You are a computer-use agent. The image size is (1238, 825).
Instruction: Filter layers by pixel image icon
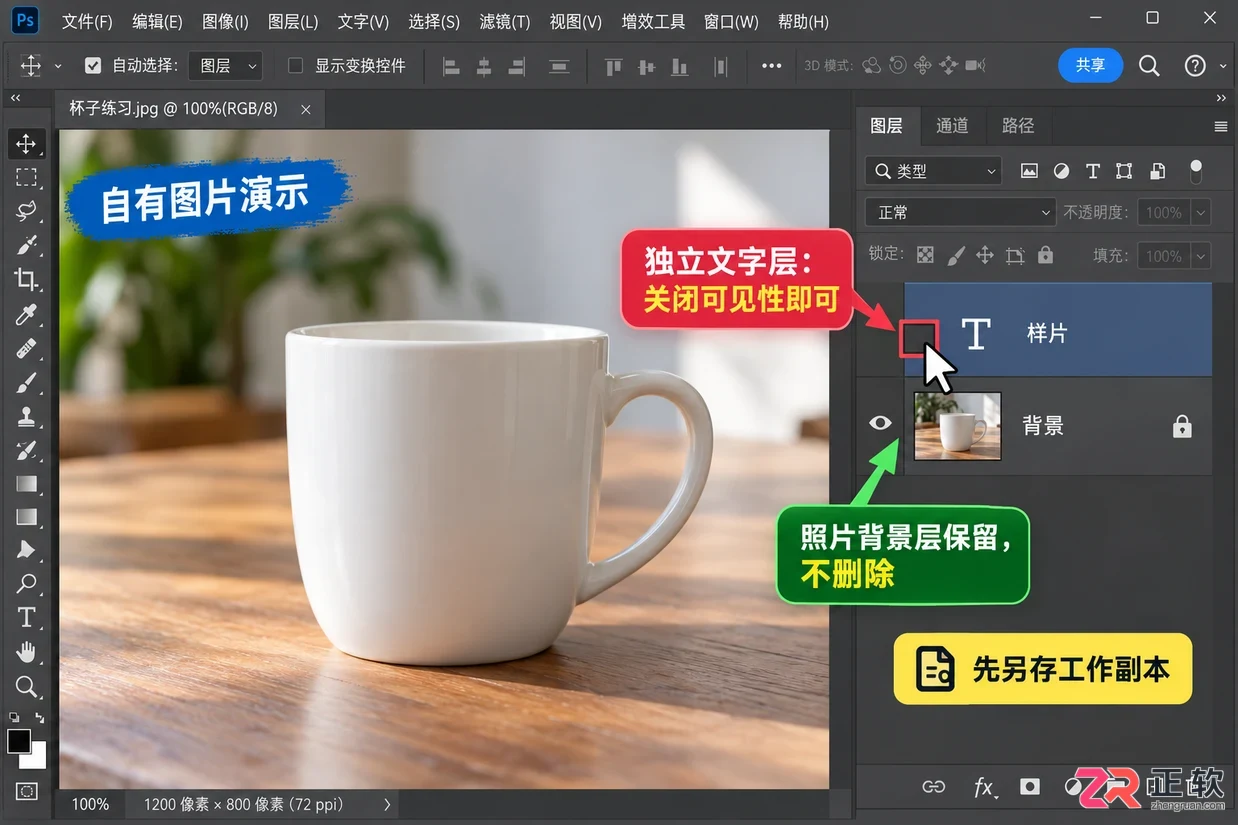click(1029, 171)
